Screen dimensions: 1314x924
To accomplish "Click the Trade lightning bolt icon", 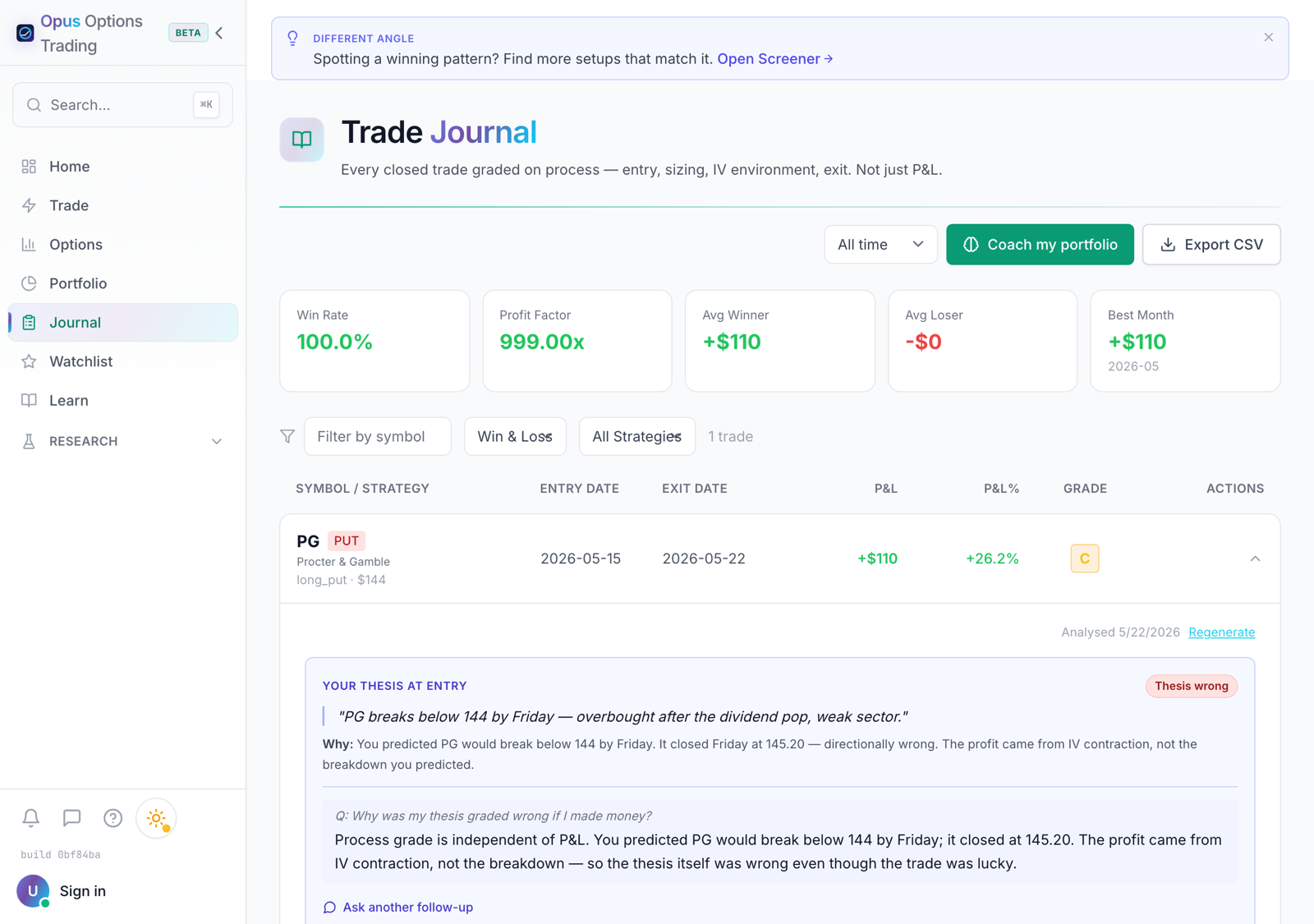I will click(29, 205).
